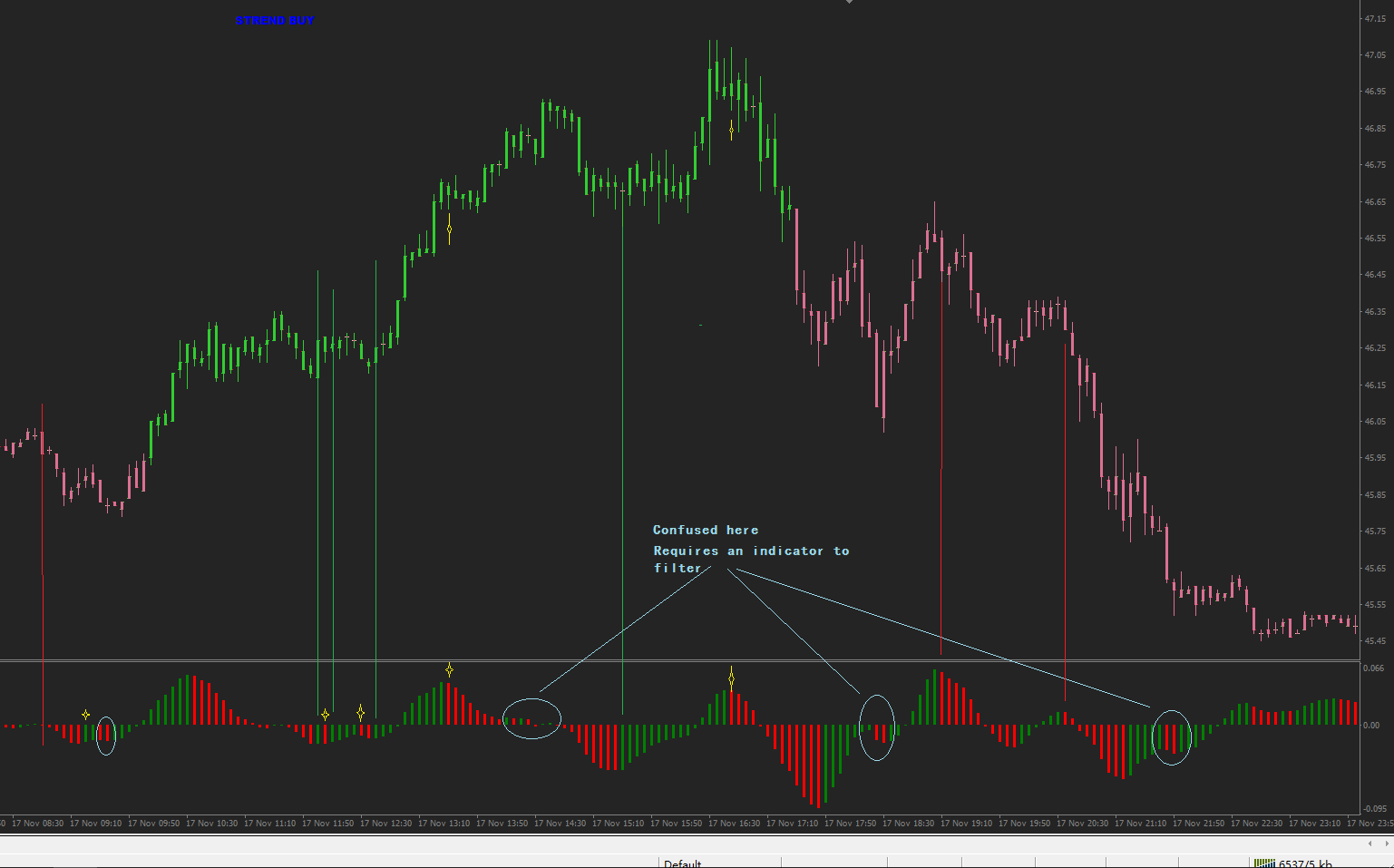This screenshot has height=868, width=1394.
Task: Click the -0.095 indicator scale value
Action: [1374, 809]
